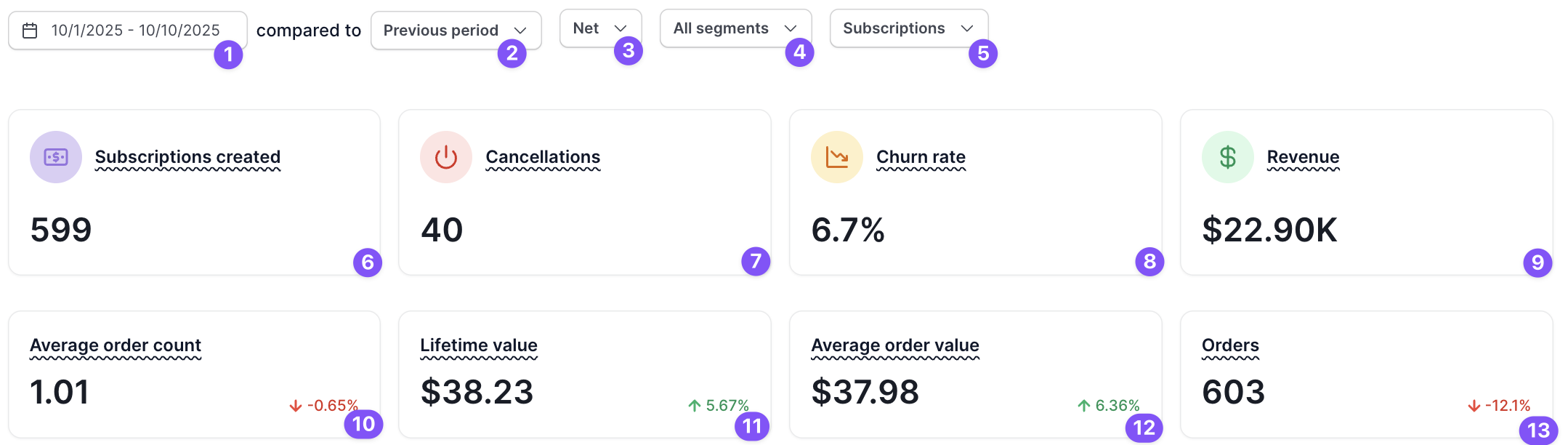
Task: Open the Subscriptions dropdown
Action: pyautogui.click(x=909, y=28)
